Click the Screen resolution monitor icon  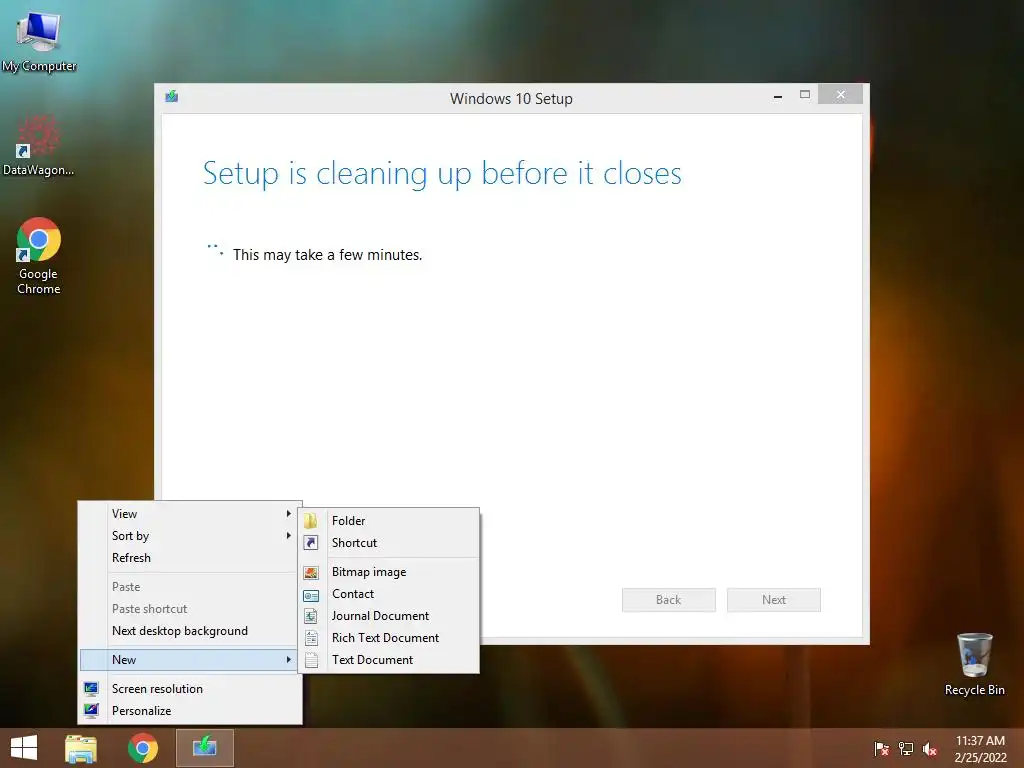click(91, 688)
